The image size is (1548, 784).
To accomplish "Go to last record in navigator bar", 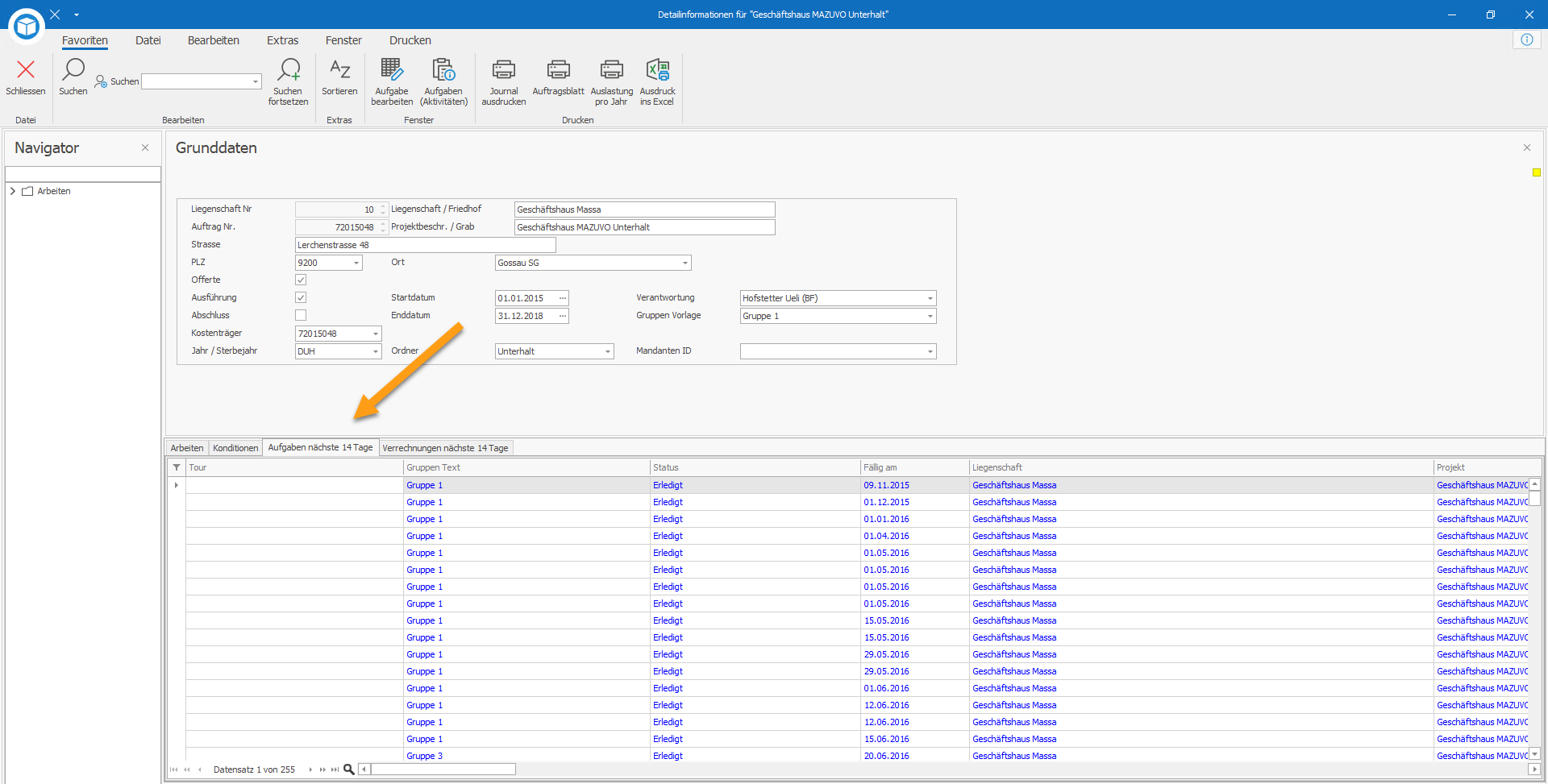I will coord(335,769).
